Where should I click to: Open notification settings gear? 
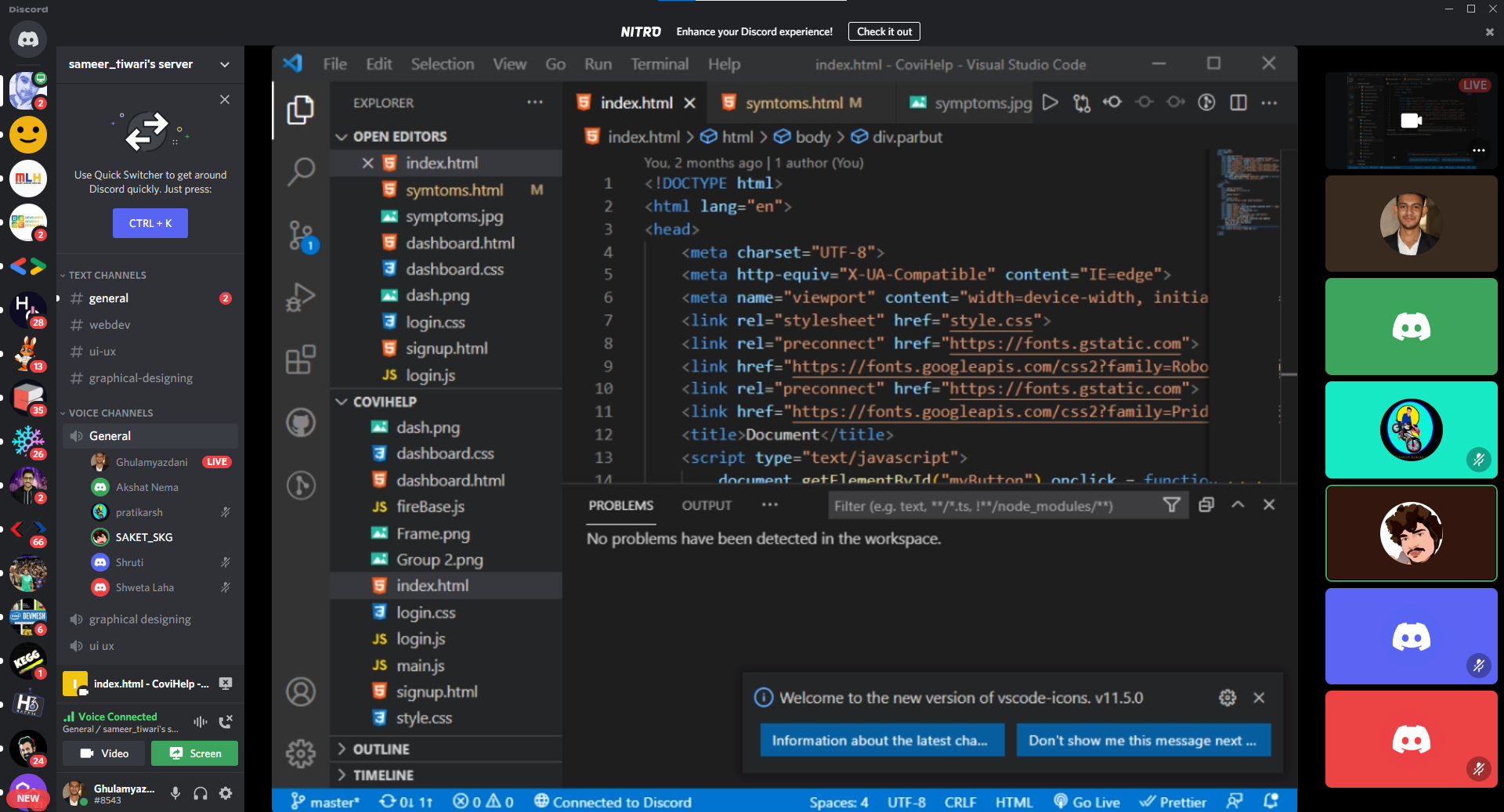coord(1227,698)
